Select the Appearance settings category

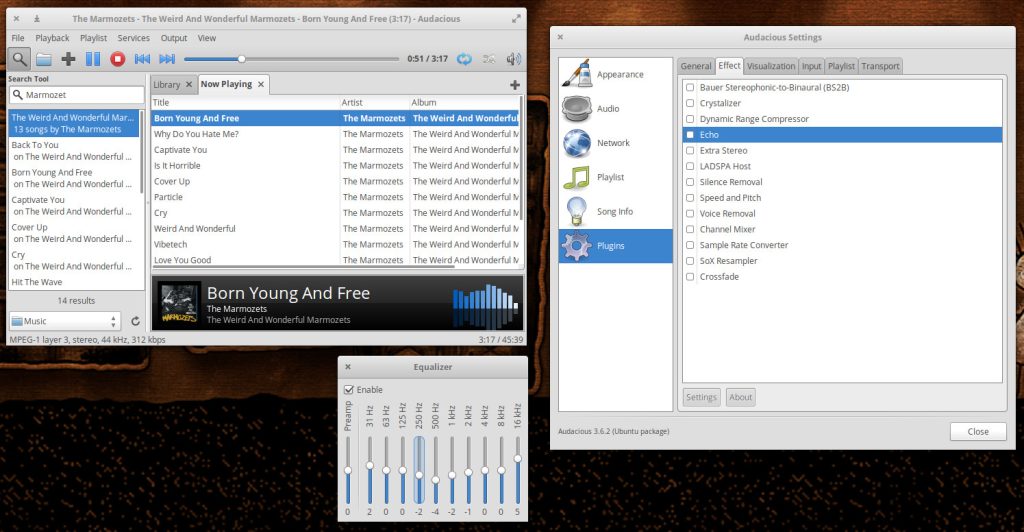(x=615, y=75)
